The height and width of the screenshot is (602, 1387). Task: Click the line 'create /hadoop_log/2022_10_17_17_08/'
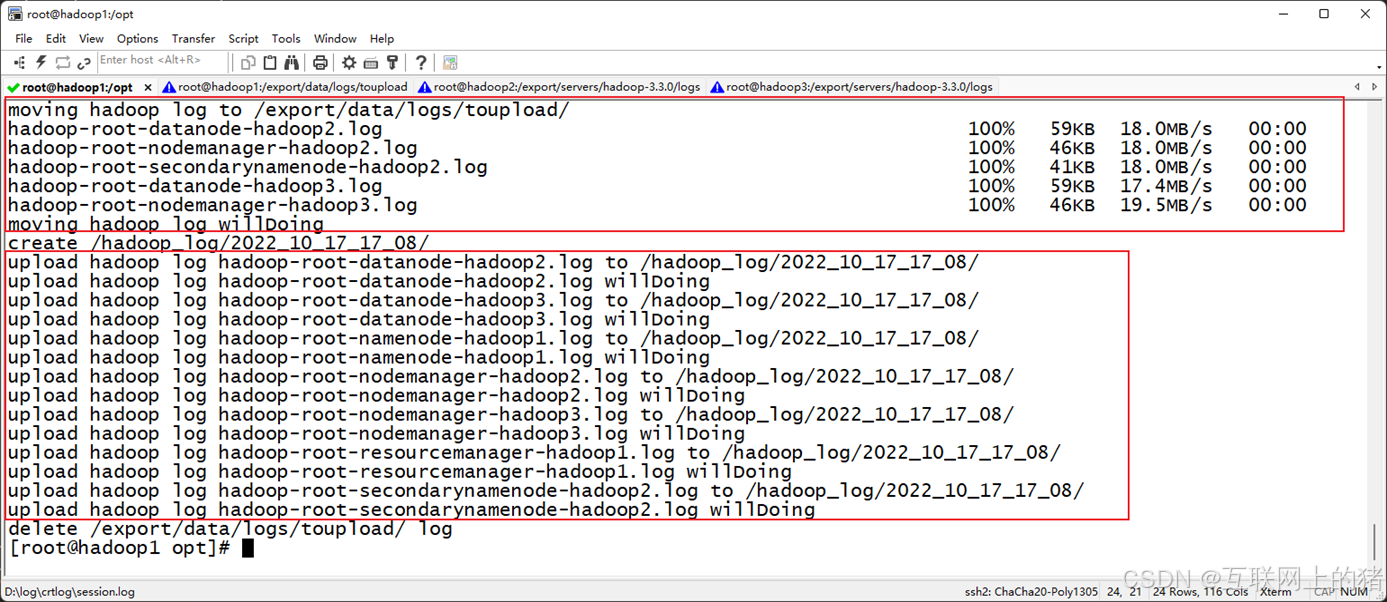(218, 243)
